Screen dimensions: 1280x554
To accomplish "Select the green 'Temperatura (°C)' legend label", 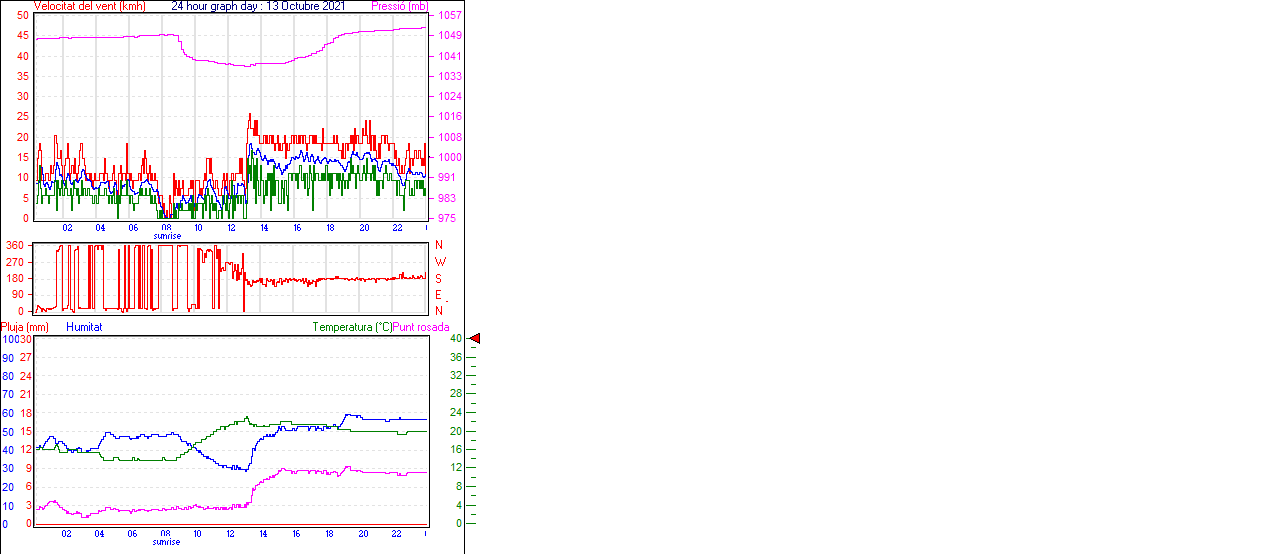I will pos(352,327).
